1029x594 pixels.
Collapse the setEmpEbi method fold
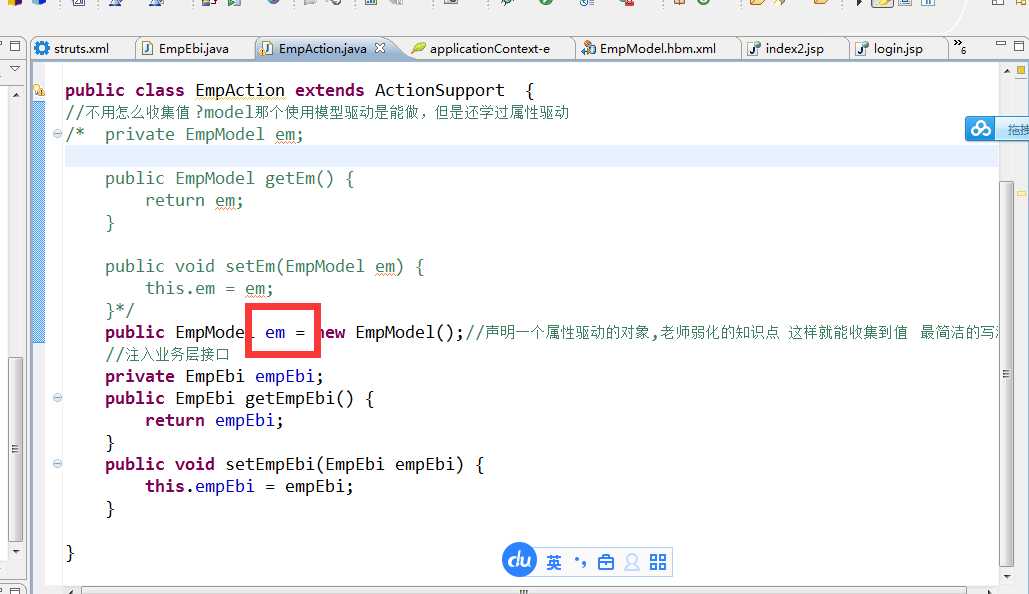57,464
